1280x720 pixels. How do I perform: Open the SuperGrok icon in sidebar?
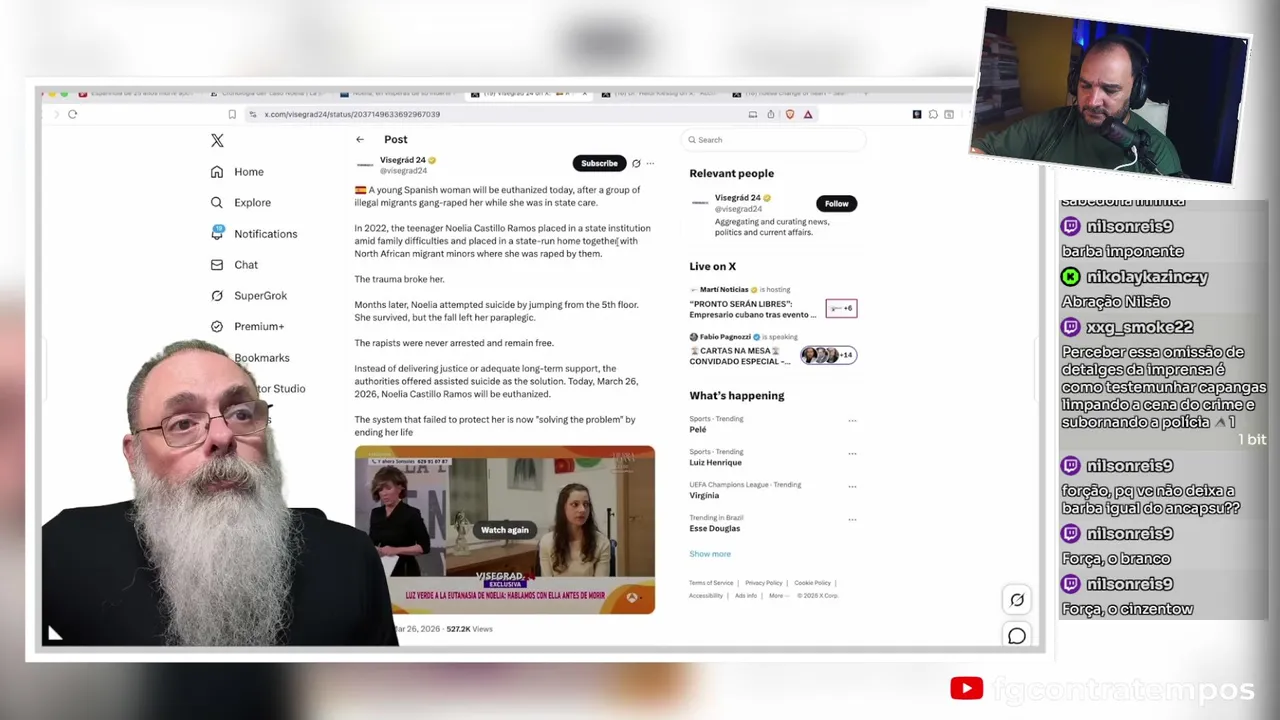pyautogui.click(x=217, y=296)
